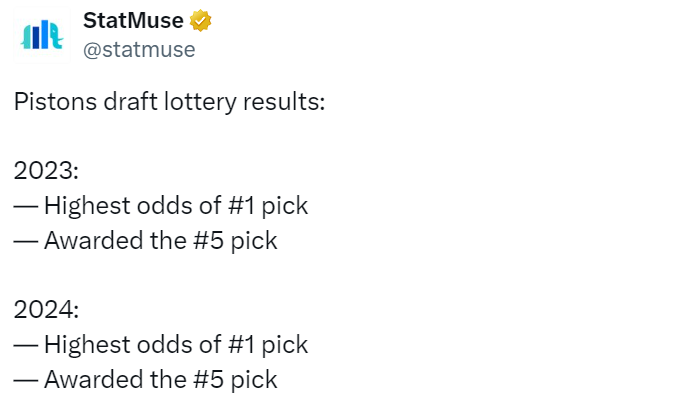Click the word 'lottery' in tweet

[x=200, y=103]
